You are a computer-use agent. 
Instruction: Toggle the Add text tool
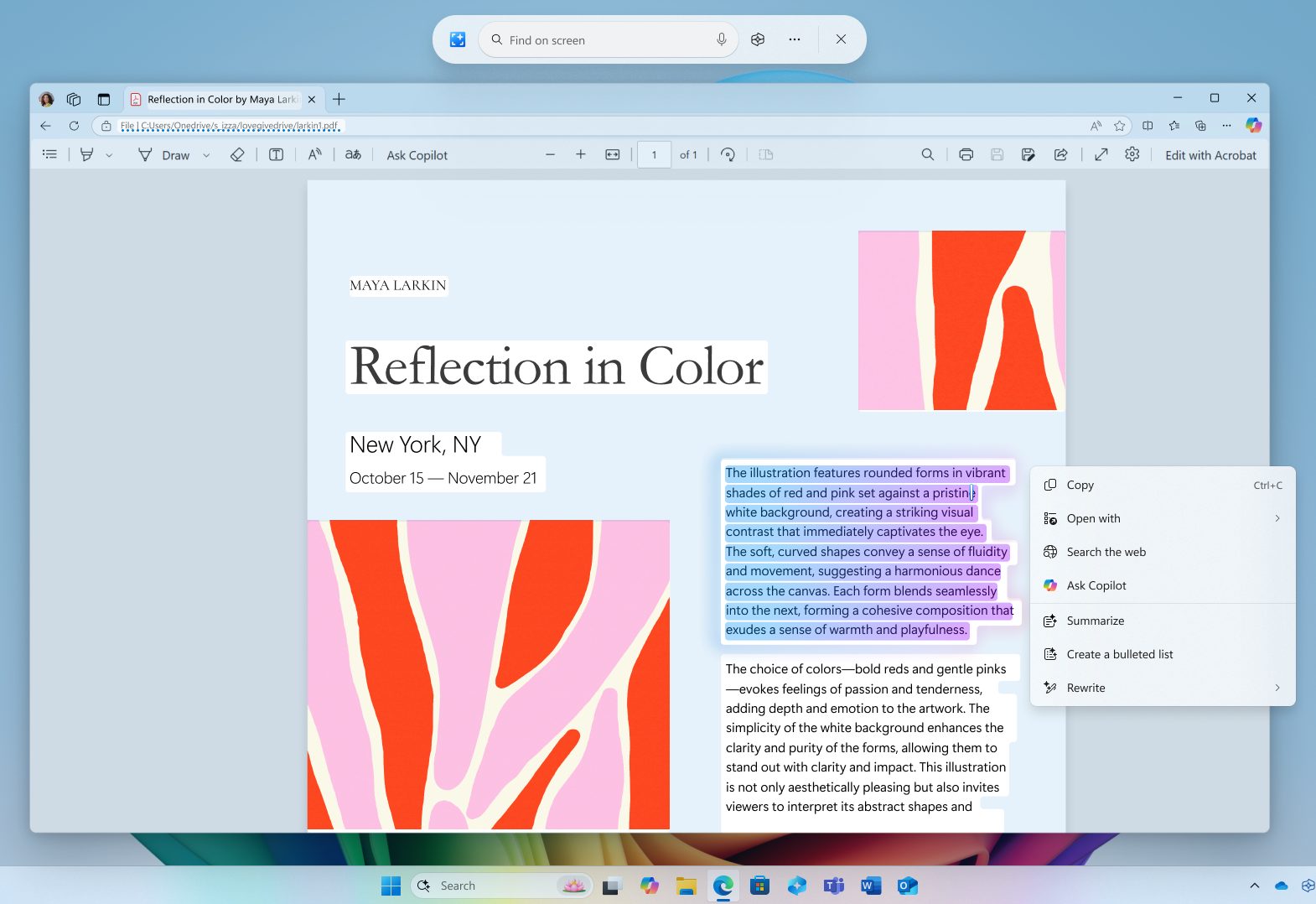pos(276,155)
